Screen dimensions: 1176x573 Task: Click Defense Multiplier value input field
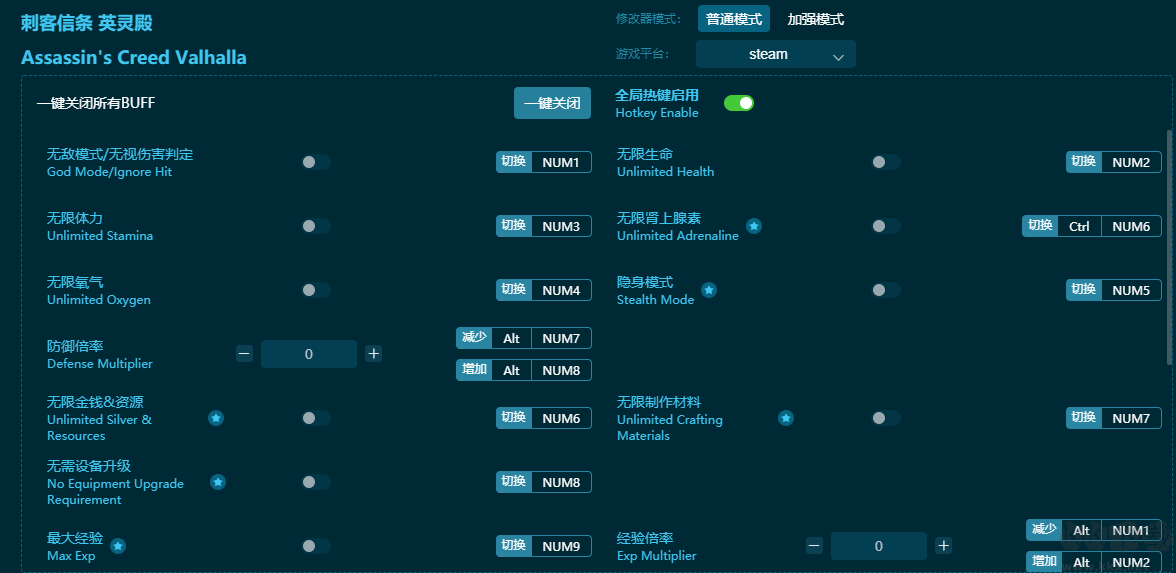(308, 353)
